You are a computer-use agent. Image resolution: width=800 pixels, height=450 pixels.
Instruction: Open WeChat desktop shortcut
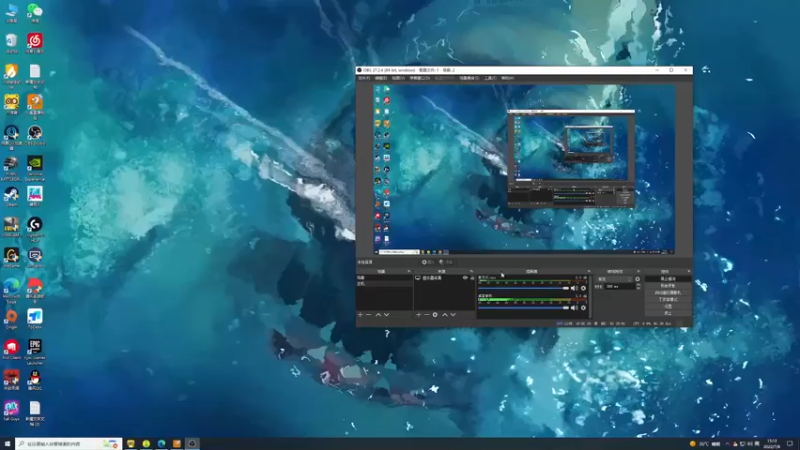[x=35, y=13]
